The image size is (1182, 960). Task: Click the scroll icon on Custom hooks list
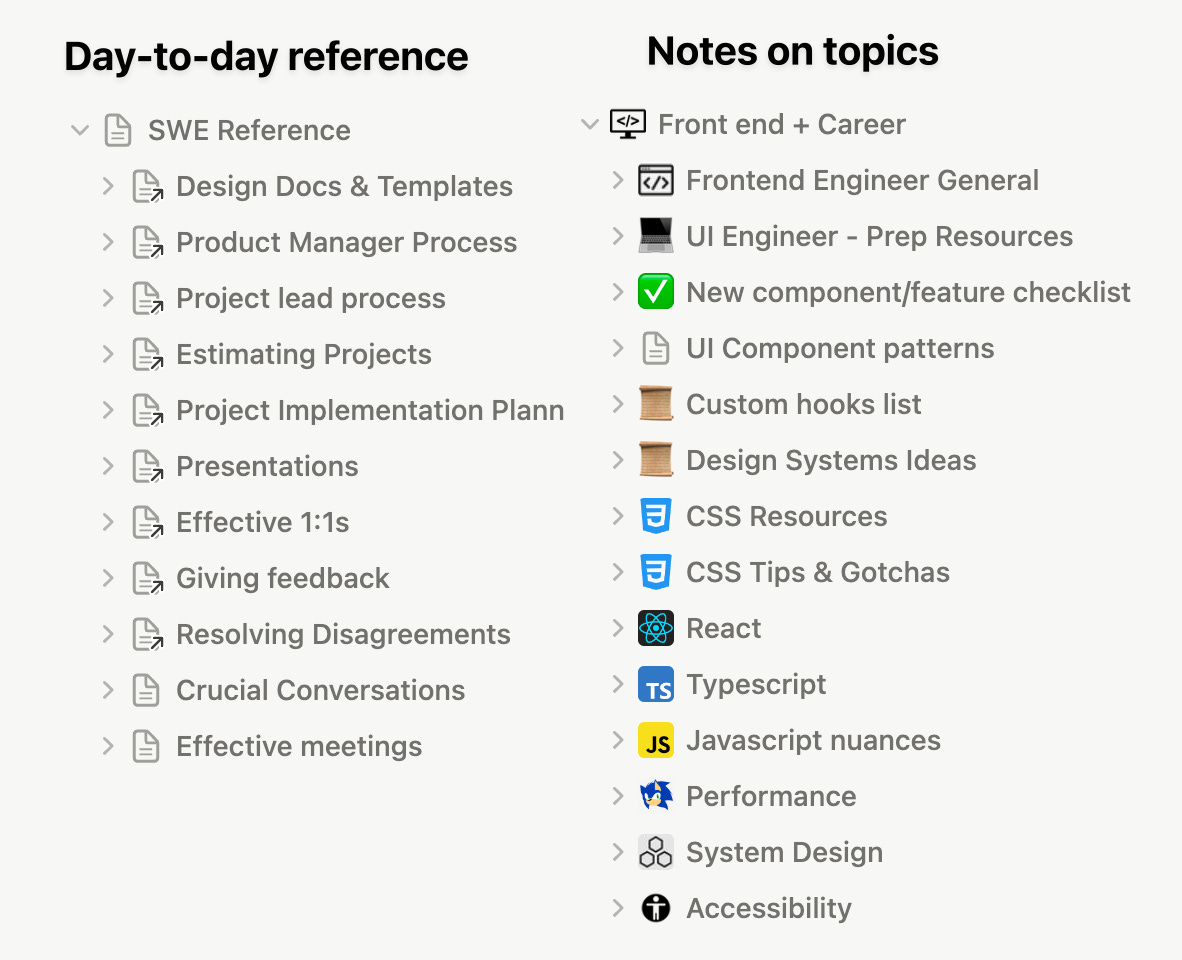click(x=655, y=404)
